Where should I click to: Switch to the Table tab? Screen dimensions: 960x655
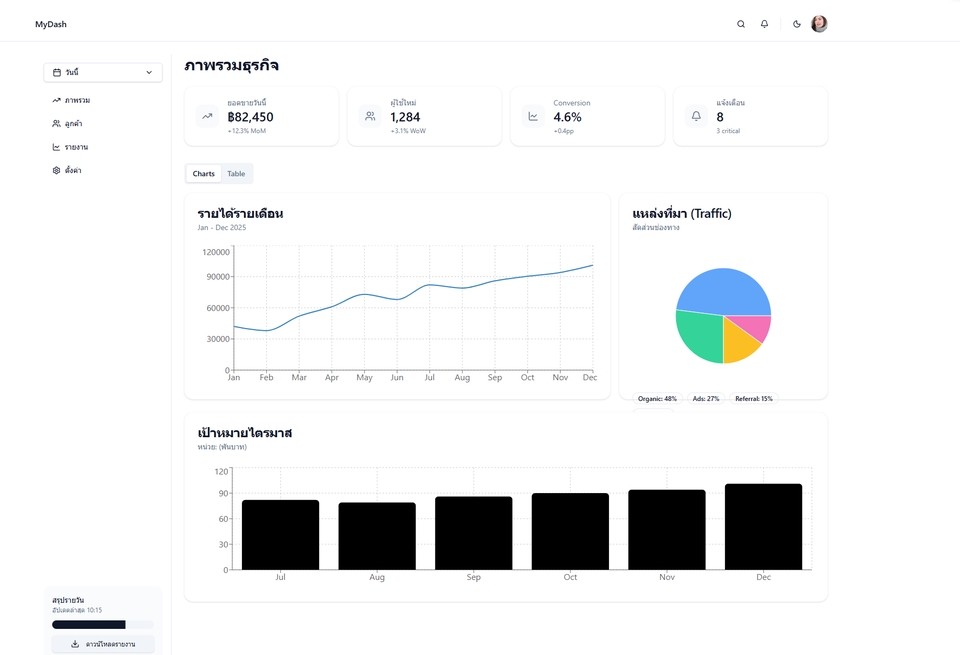coord(236,173)
